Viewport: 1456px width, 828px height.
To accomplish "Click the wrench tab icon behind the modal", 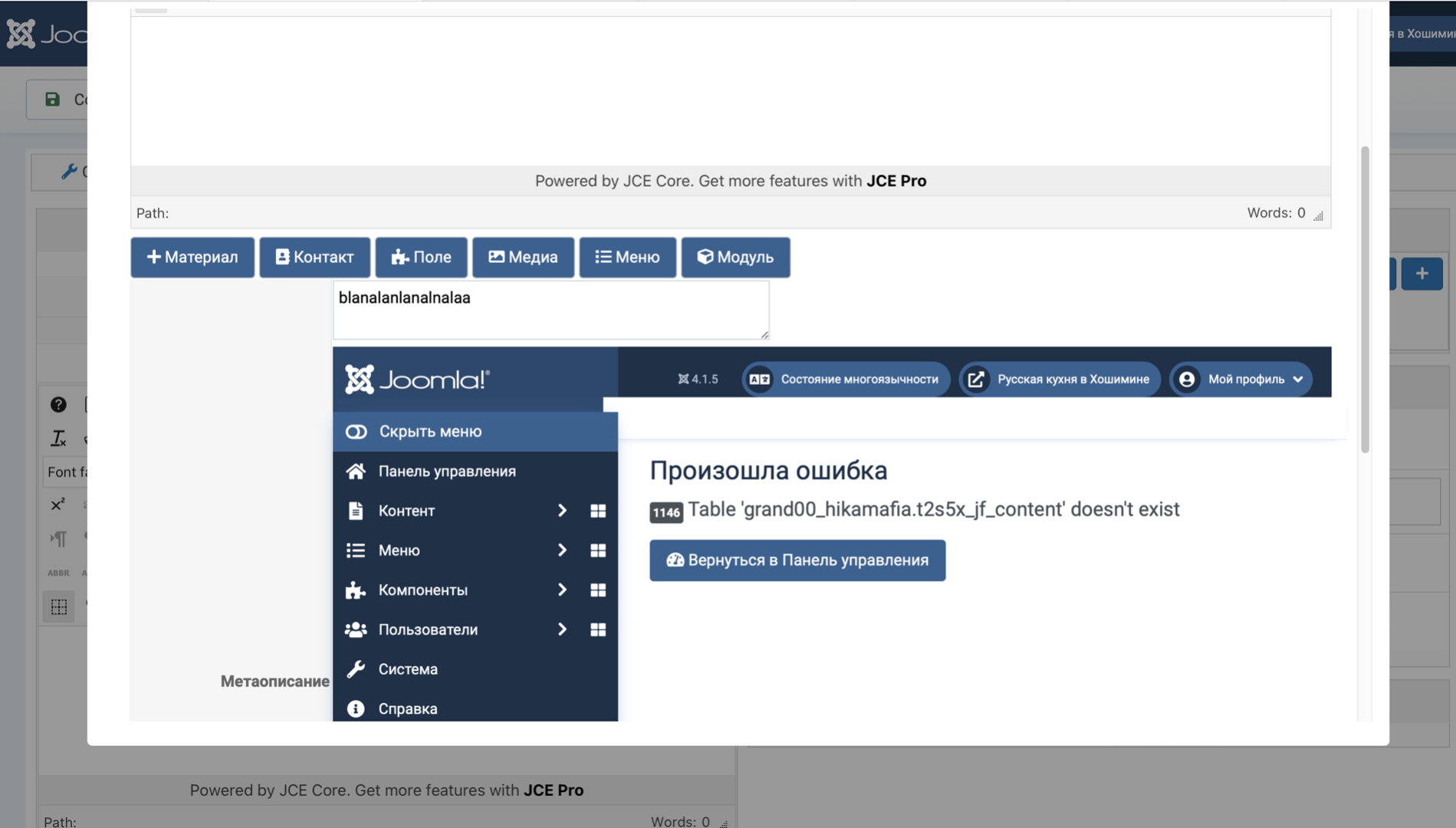I will 69,172.
